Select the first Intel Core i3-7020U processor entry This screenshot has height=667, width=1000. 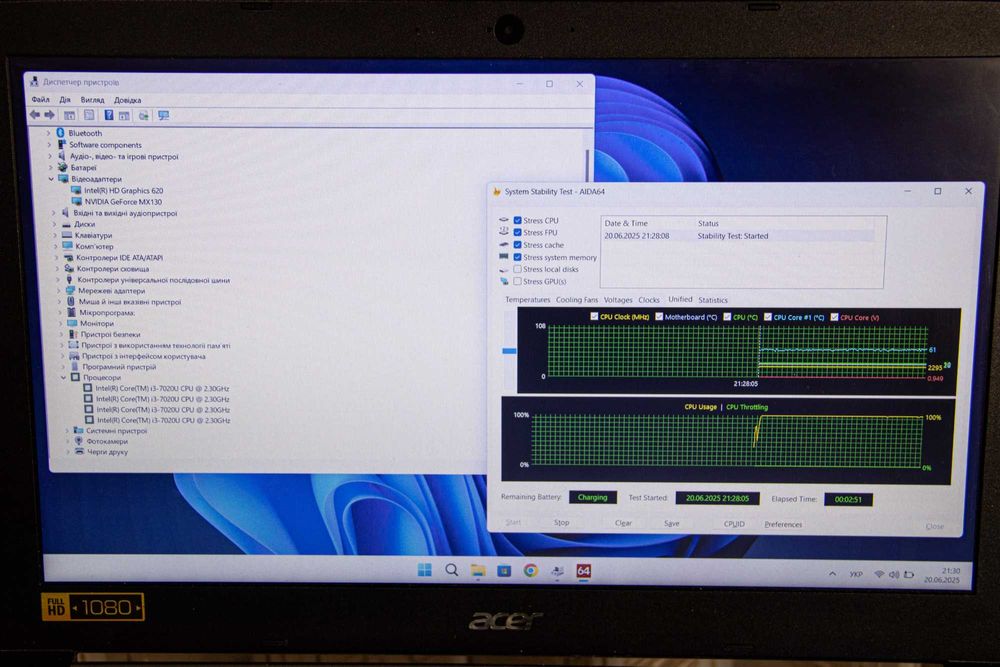click(156, 388)
